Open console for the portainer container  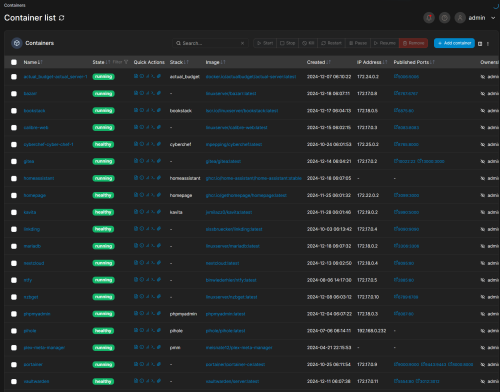(153, 364)
